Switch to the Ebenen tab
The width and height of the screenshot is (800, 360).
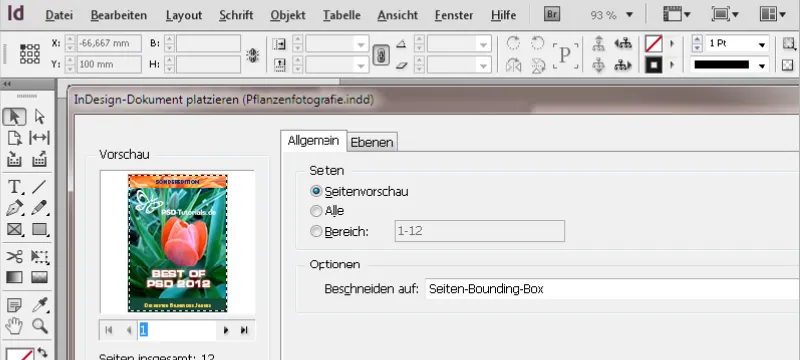click(x=372, y=142)
